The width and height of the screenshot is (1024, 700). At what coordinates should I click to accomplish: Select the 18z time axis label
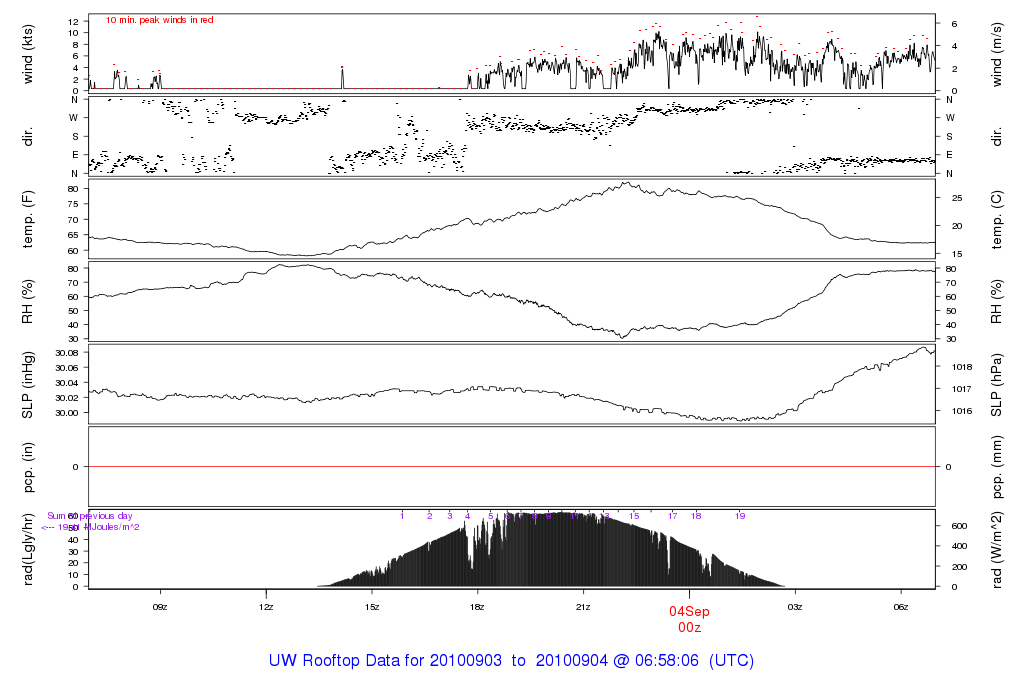click(x=477, y=606)
